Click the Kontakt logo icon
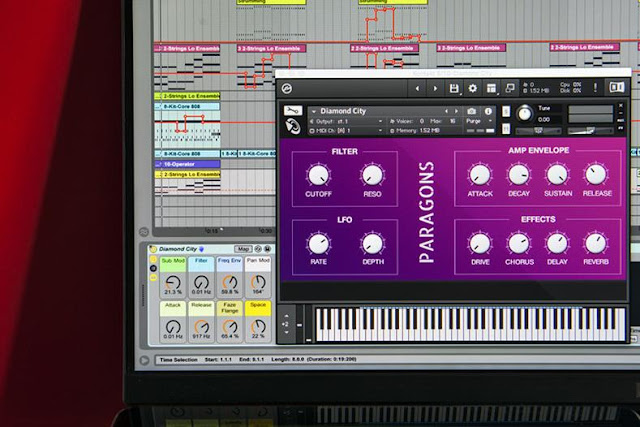Screen dimensions: 640x427 point(287,89)
